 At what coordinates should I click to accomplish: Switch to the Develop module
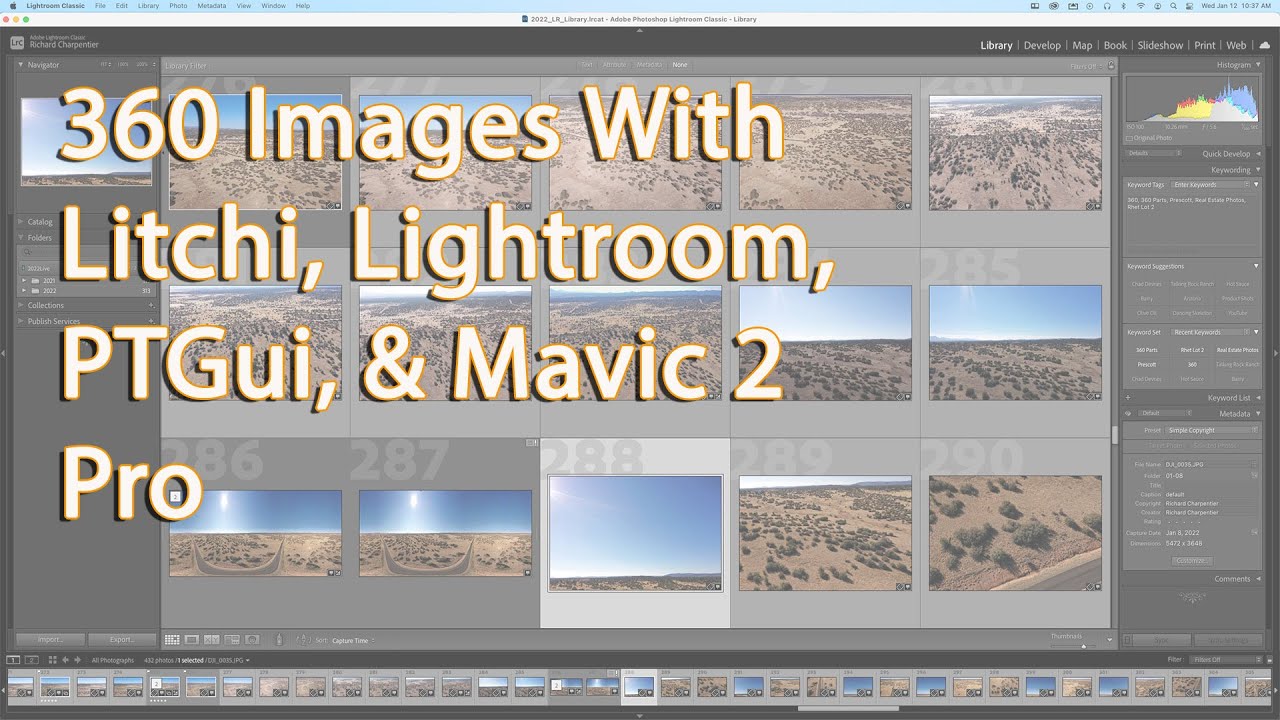[1042, 45]
